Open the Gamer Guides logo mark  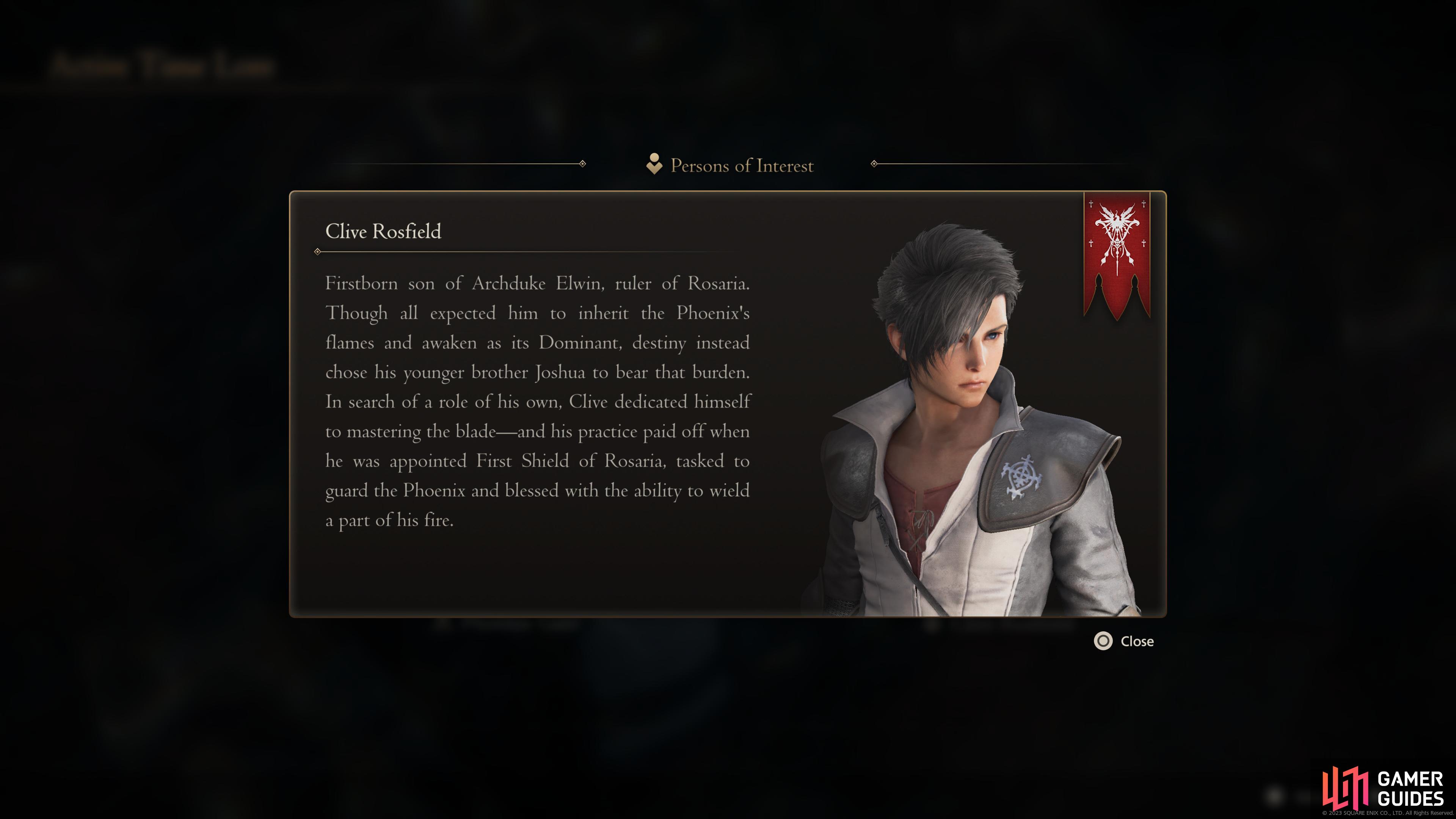point(1345,788)
